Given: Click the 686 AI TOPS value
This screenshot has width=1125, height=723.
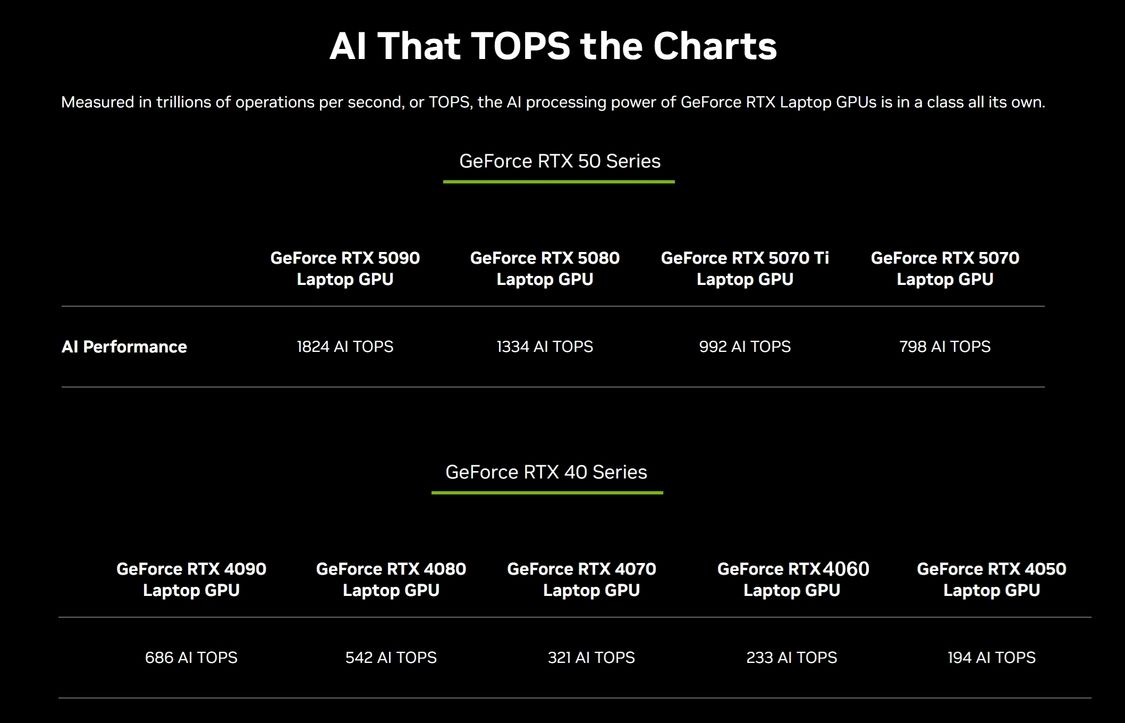Looking at the screenshot, I should click(192, 658).
